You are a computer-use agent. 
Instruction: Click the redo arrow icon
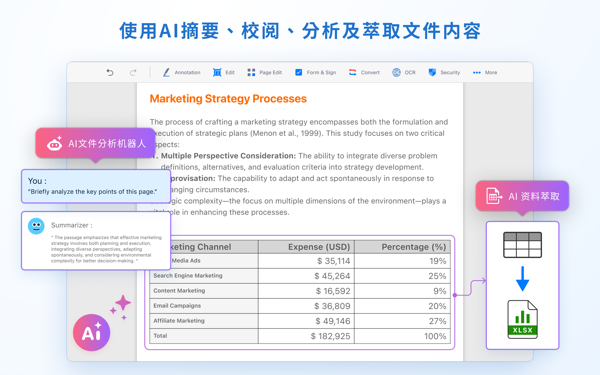(133, 72)
